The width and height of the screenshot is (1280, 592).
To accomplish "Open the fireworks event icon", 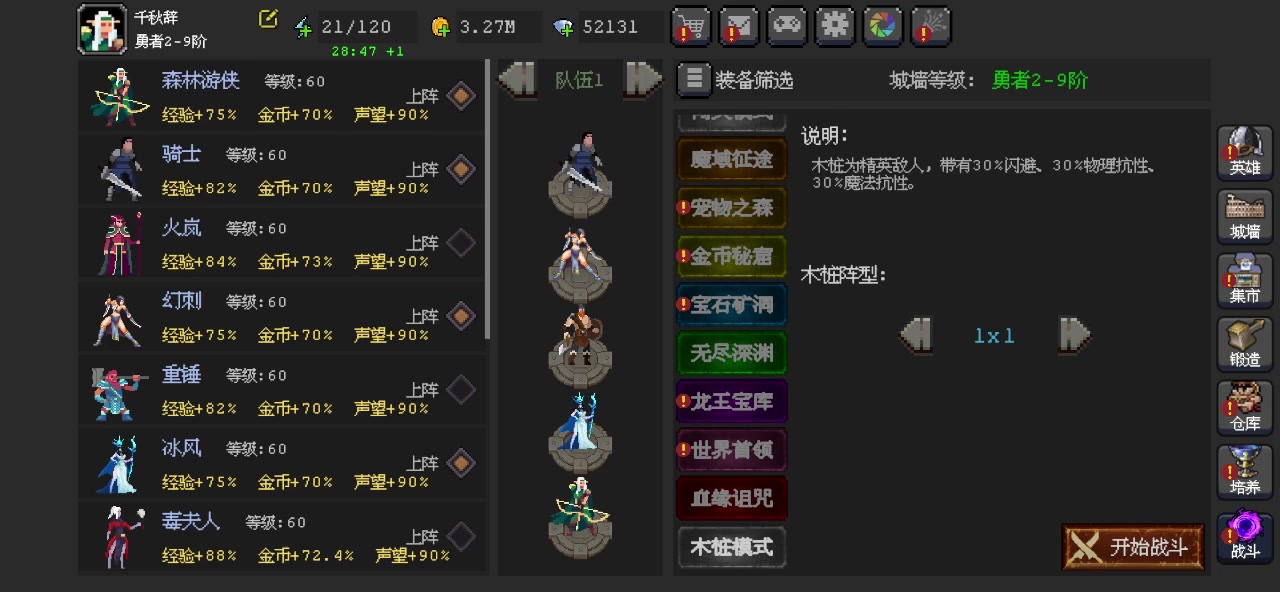I will [x=931, y=27].
